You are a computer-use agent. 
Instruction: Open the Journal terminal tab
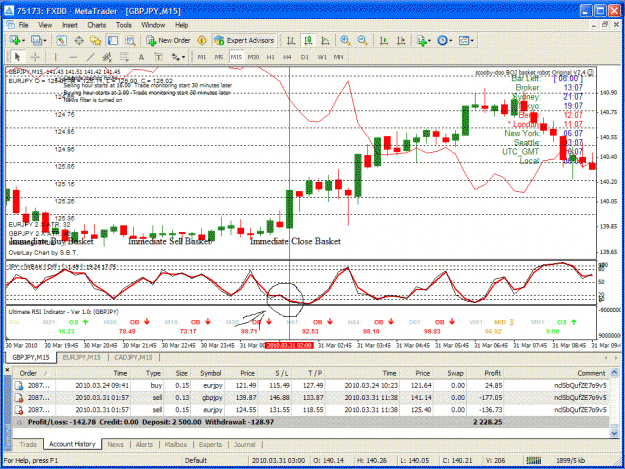coord(244,444)
